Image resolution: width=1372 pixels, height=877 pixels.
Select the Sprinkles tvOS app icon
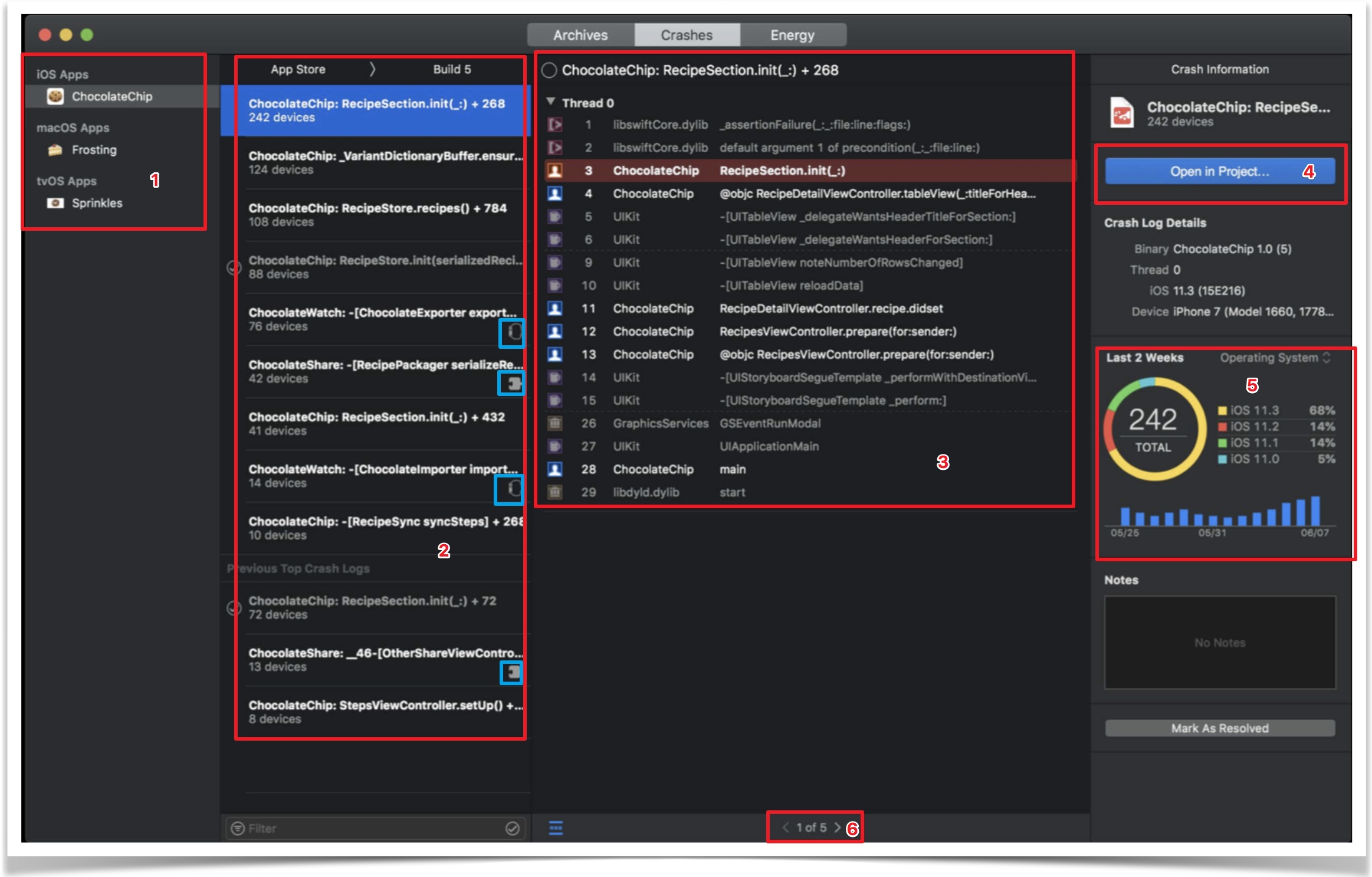point(55,203)
